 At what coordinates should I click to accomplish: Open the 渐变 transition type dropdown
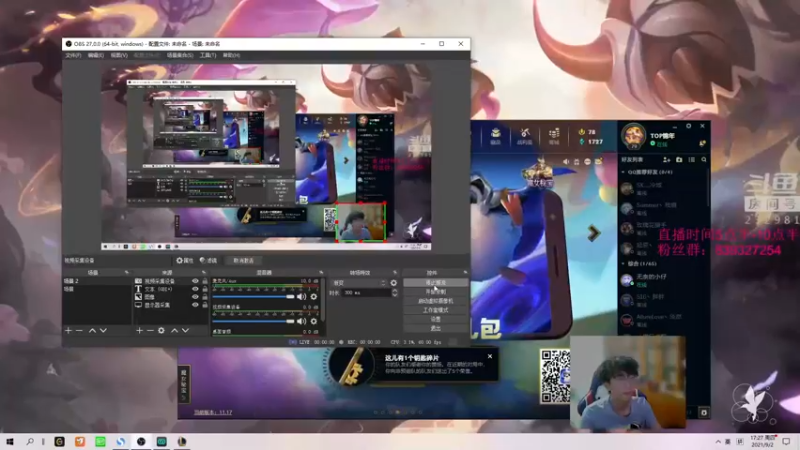(x=358, y=283)
